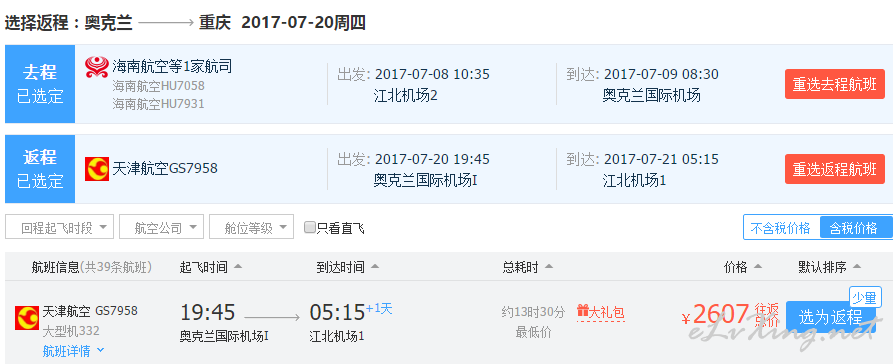Sort by departure time arrow 起飞时间

[x=238, y=267]
